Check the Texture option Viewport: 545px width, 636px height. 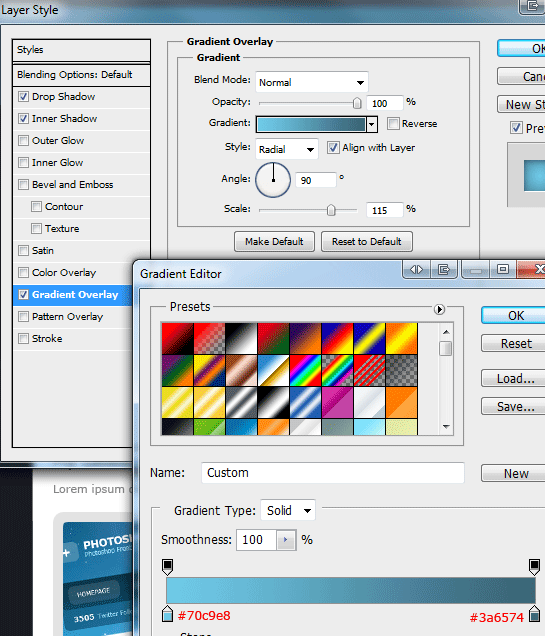point(36,228)
